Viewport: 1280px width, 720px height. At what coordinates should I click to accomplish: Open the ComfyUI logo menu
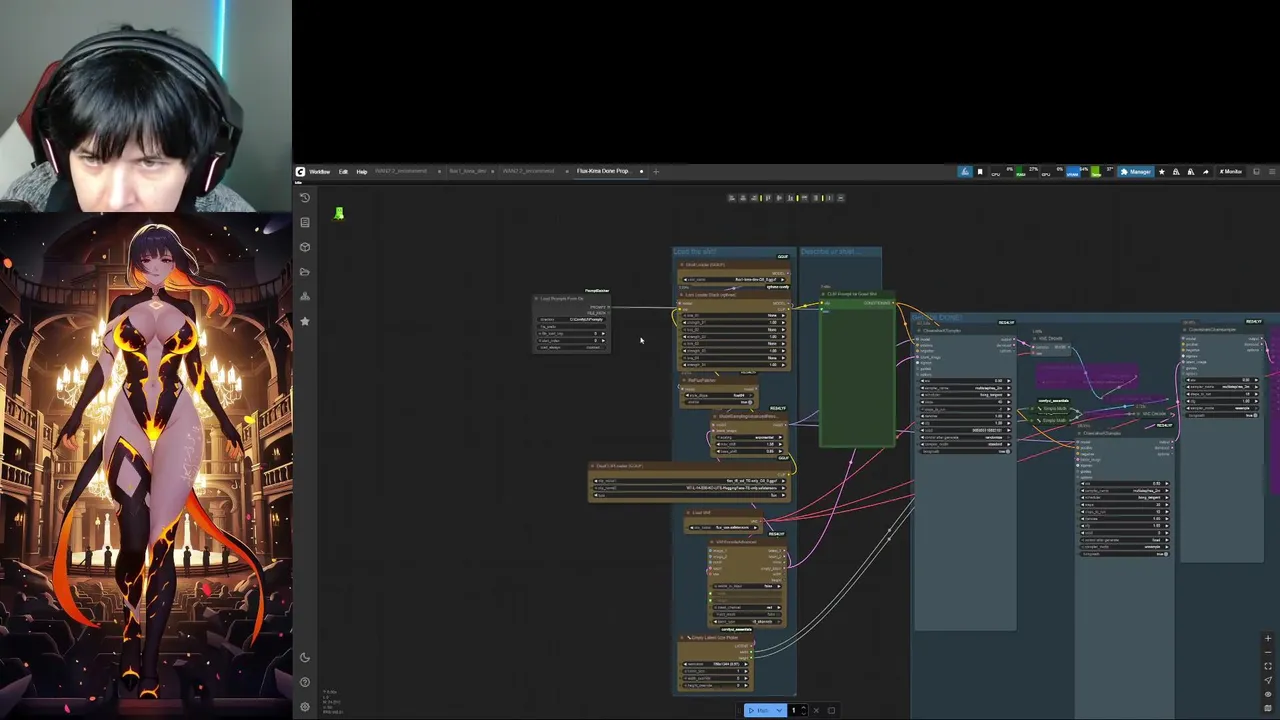point(300,172)
